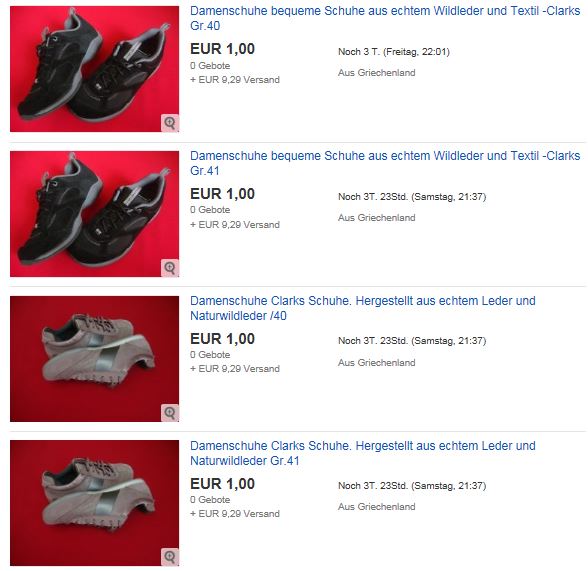View thumbnail of black Clarks Gr.41 shoes
The image size is (588, 571).
tap(94, 214)
